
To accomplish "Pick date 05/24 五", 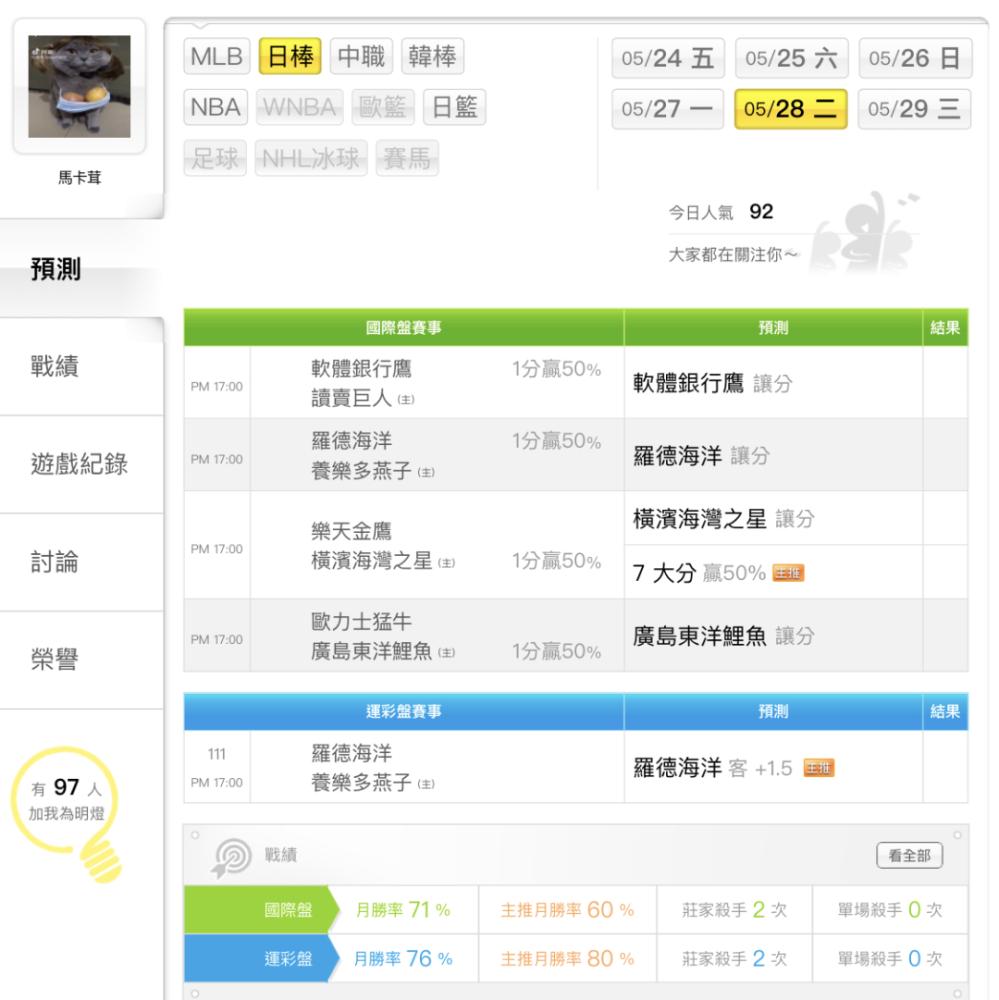I will [667, 59].
